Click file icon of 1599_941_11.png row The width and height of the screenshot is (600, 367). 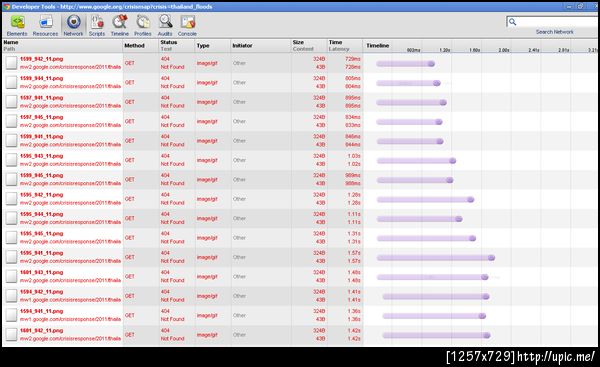[x=11, y=140]
